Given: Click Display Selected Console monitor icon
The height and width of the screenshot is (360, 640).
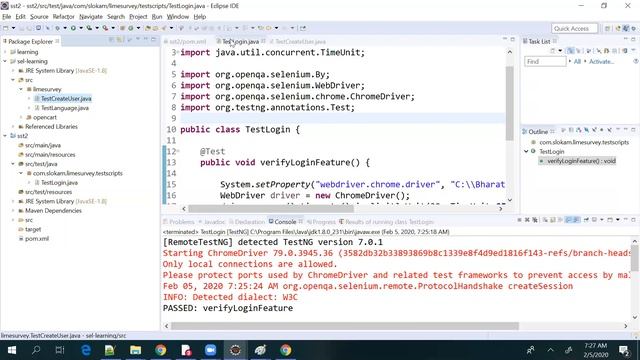Looking at the screenshot, I should coord(594,220).
